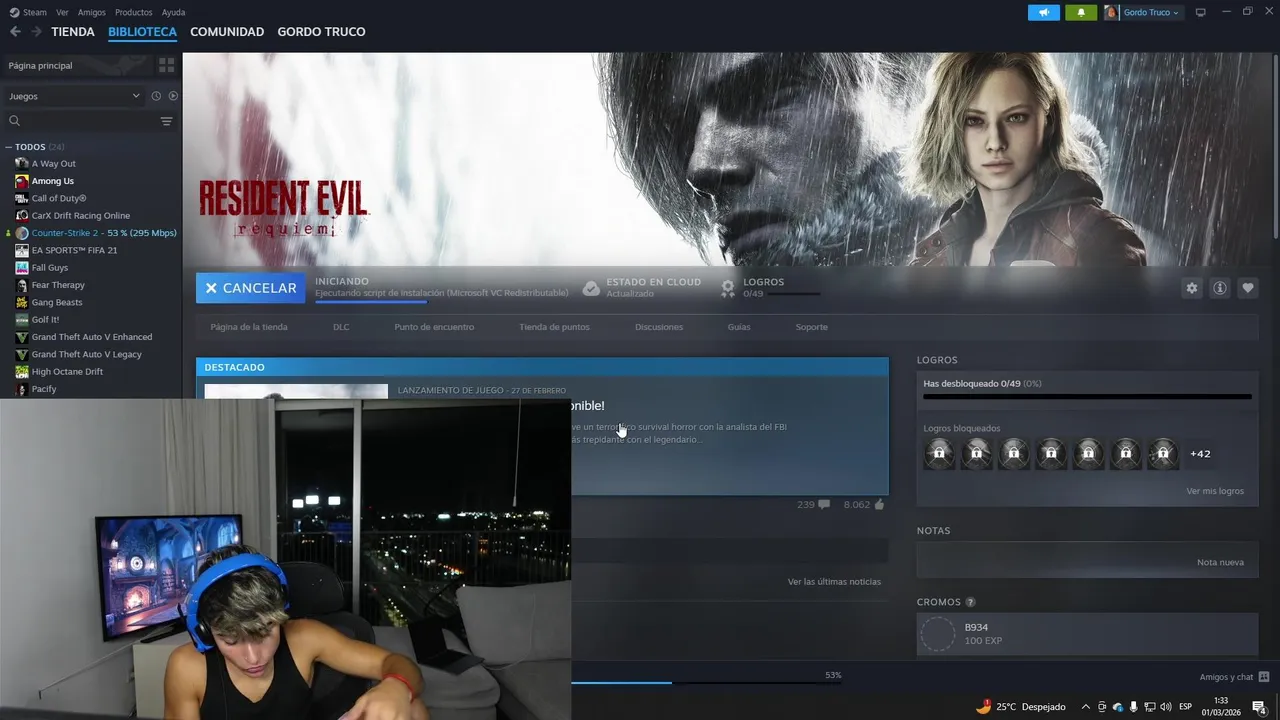This screenshot has height=720, width=1280.
Task: Open the Amigos menu
Action: coord(92,12)
